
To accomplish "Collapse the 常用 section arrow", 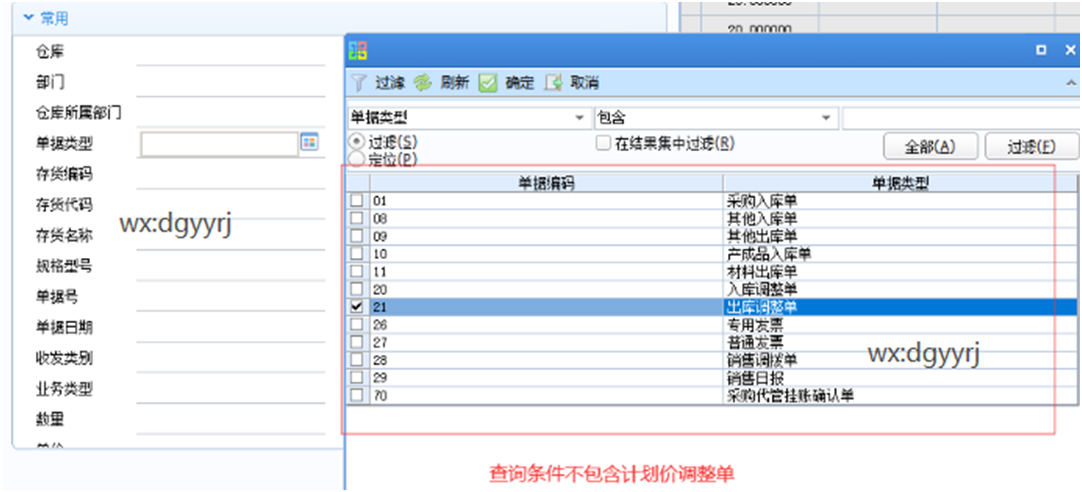I will pyautogui.click(x=28, y=18).
